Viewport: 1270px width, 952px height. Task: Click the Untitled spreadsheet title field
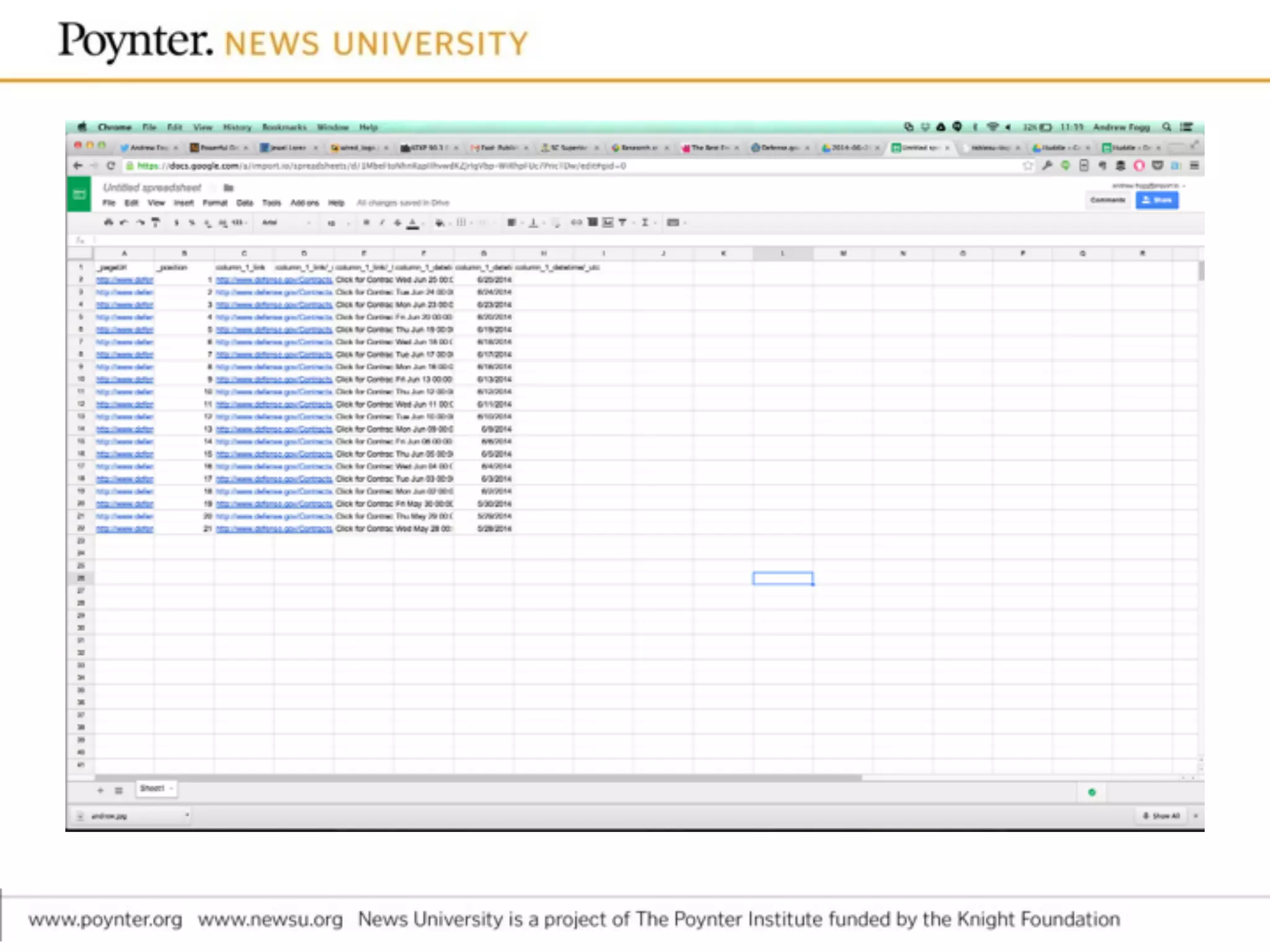coord(152,188)
